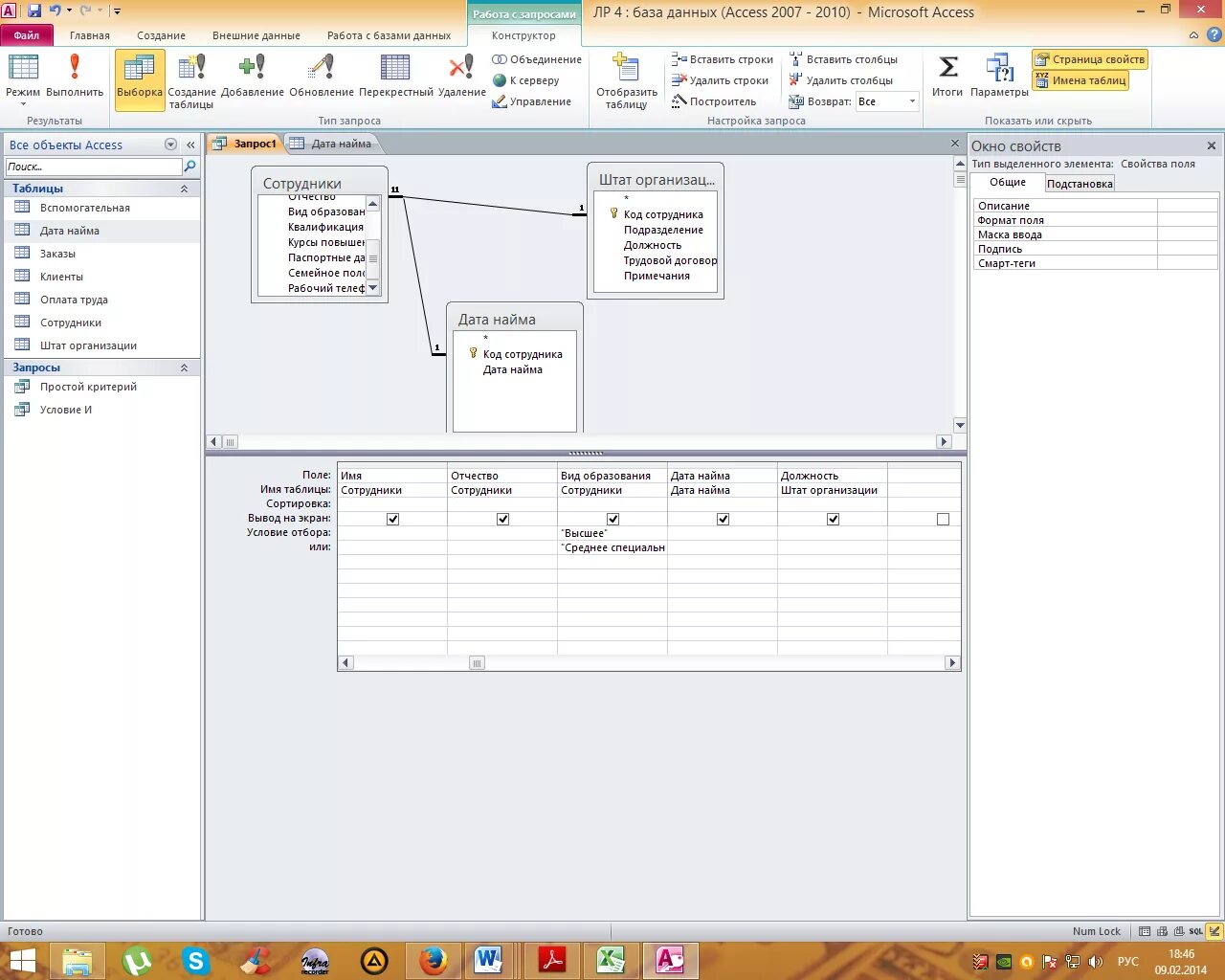1225x980 pixels.
Task: Open Все объекты Access category dropdown
Action: click(x=170, y=145)
